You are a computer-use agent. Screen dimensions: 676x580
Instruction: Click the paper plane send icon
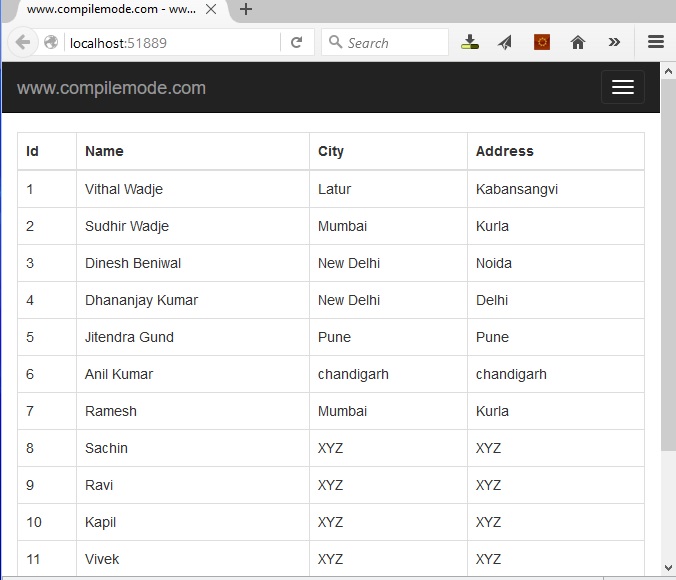(505, 43)
